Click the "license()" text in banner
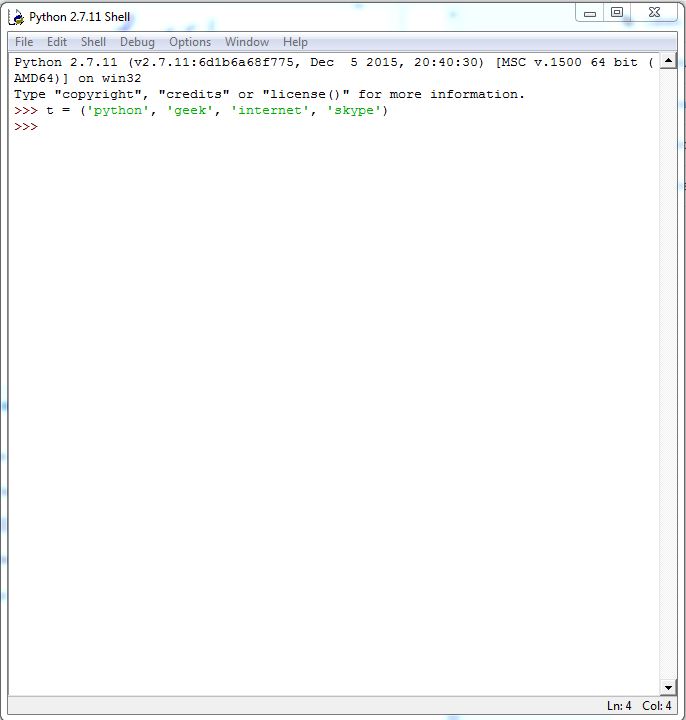The height and width of the screenshot is (720, 686). point(306,95)
